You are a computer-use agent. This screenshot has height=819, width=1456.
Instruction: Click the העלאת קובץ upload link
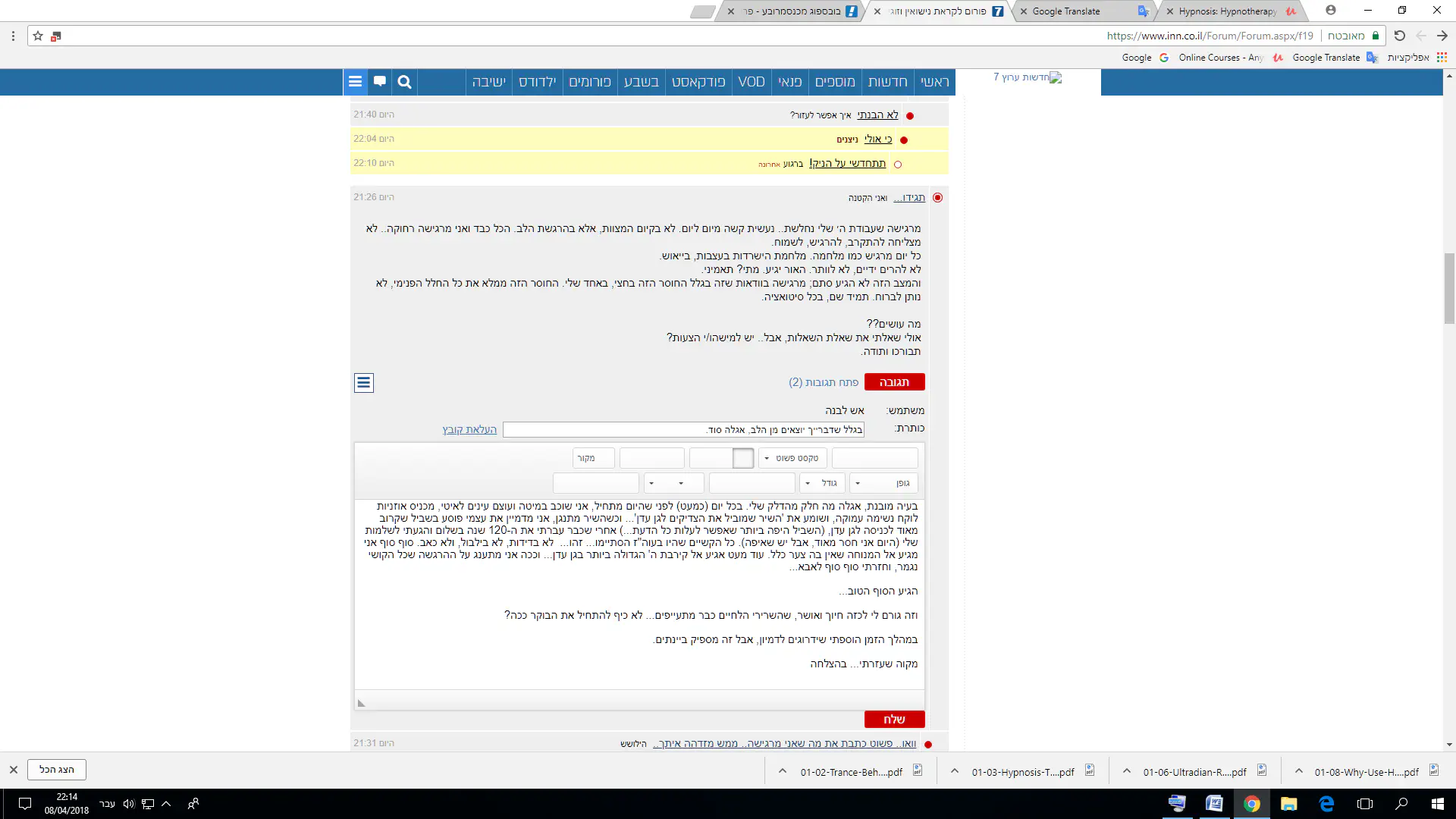tap(469, 430)
